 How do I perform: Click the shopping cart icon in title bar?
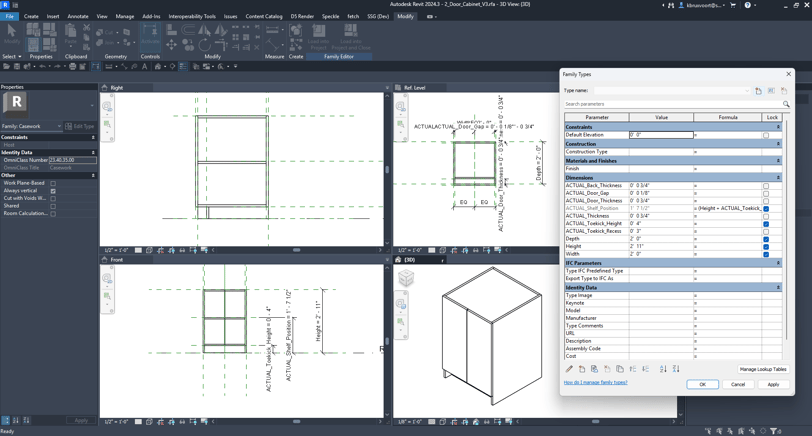(x=733, y=5)
